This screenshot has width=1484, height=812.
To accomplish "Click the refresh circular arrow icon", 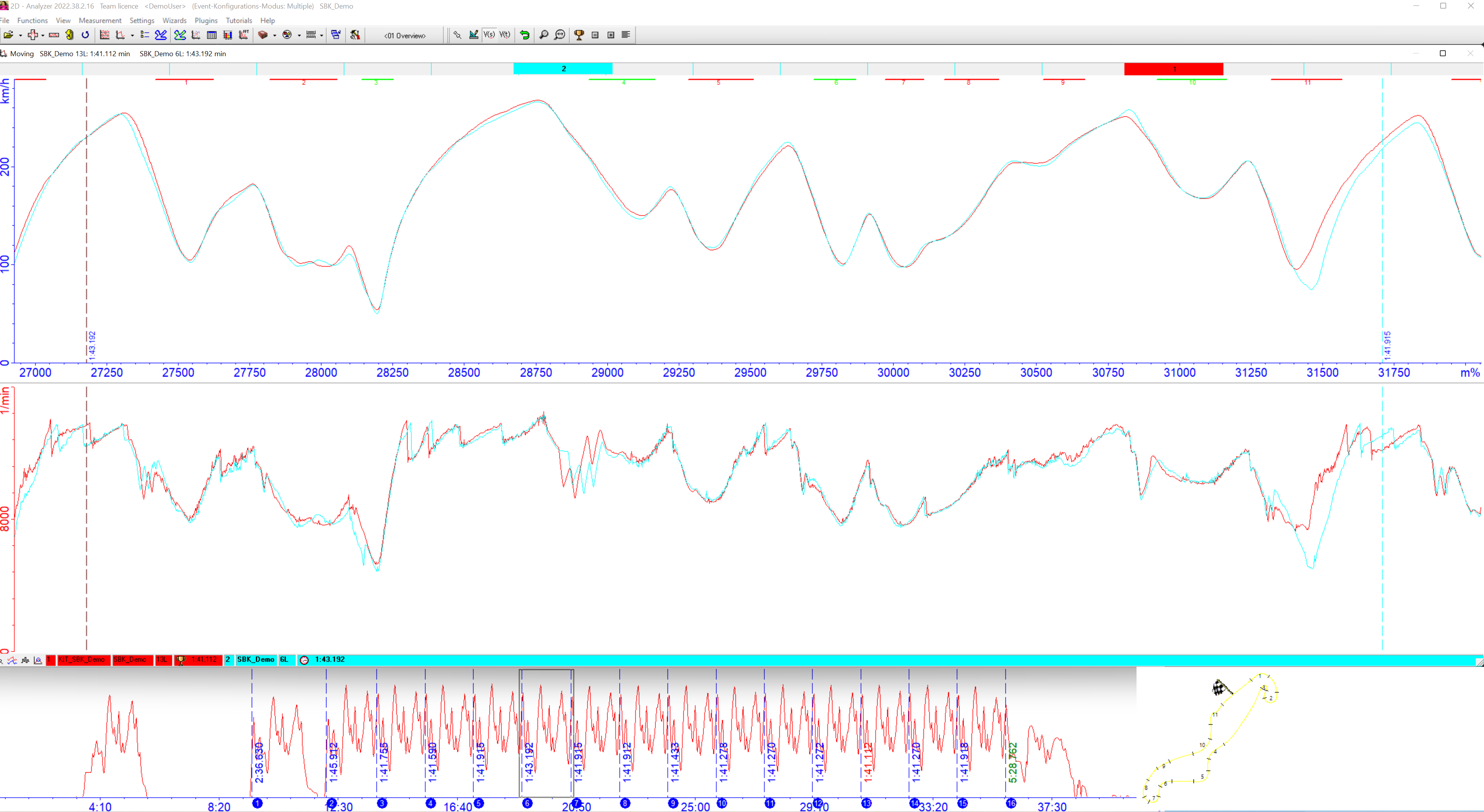I will [85, 35].
